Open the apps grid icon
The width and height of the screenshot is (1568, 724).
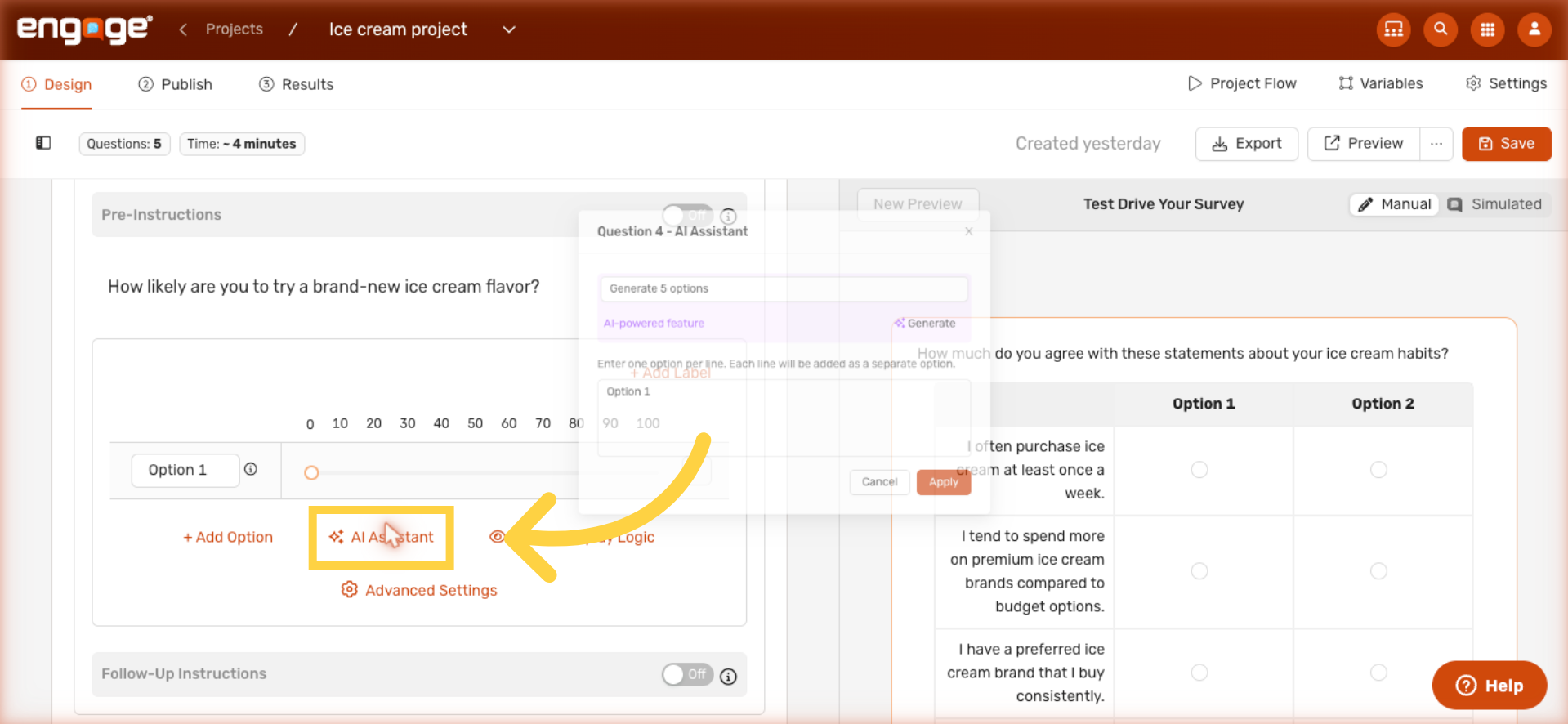point(1487,29)
